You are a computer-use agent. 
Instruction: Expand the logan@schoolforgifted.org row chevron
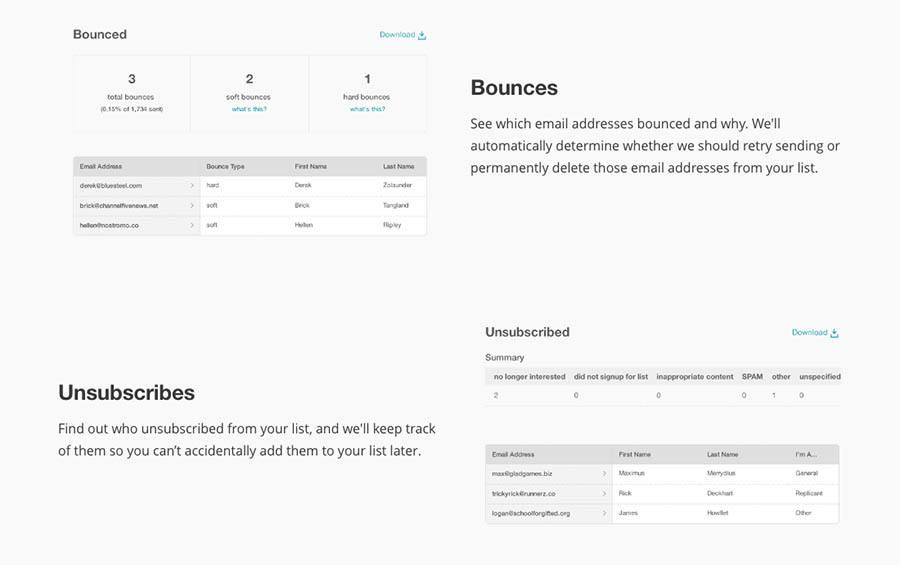coord(604,513)
